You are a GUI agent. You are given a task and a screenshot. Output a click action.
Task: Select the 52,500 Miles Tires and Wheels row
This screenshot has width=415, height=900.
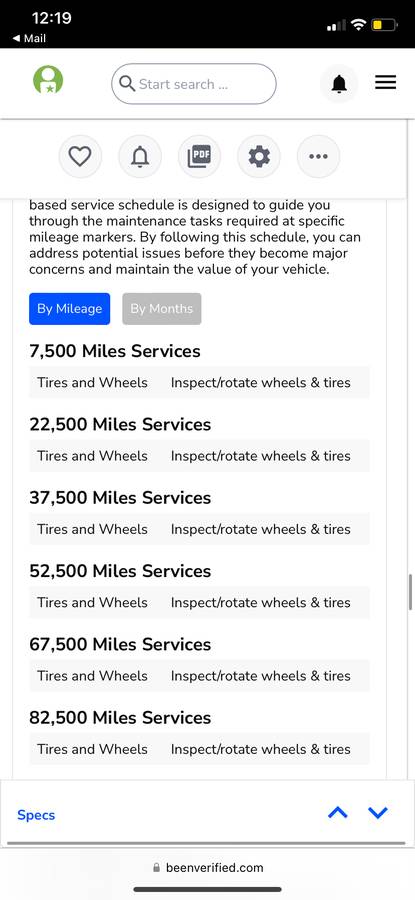pos(199,602)
